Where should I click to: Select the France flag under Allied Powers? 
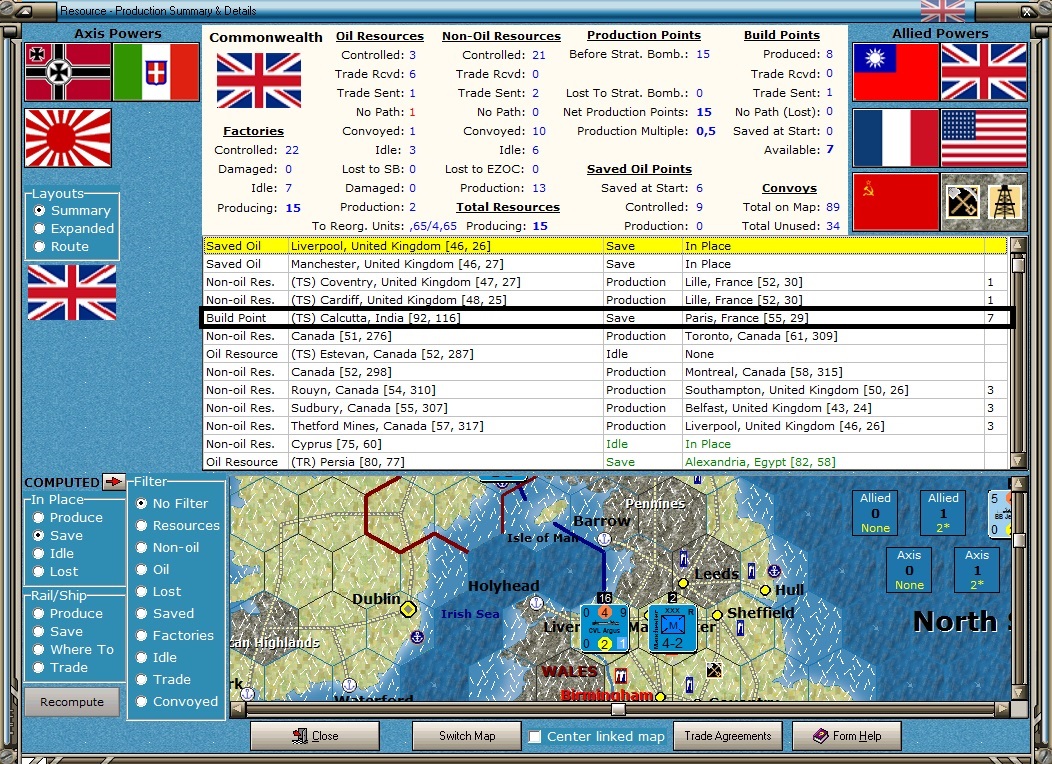point(896,138)
